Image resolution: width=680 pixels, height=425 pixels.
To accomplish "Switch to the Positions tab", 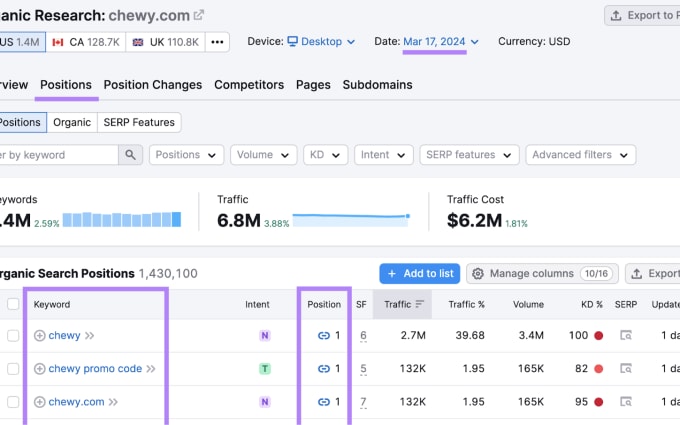I will (x=66, y=85).
